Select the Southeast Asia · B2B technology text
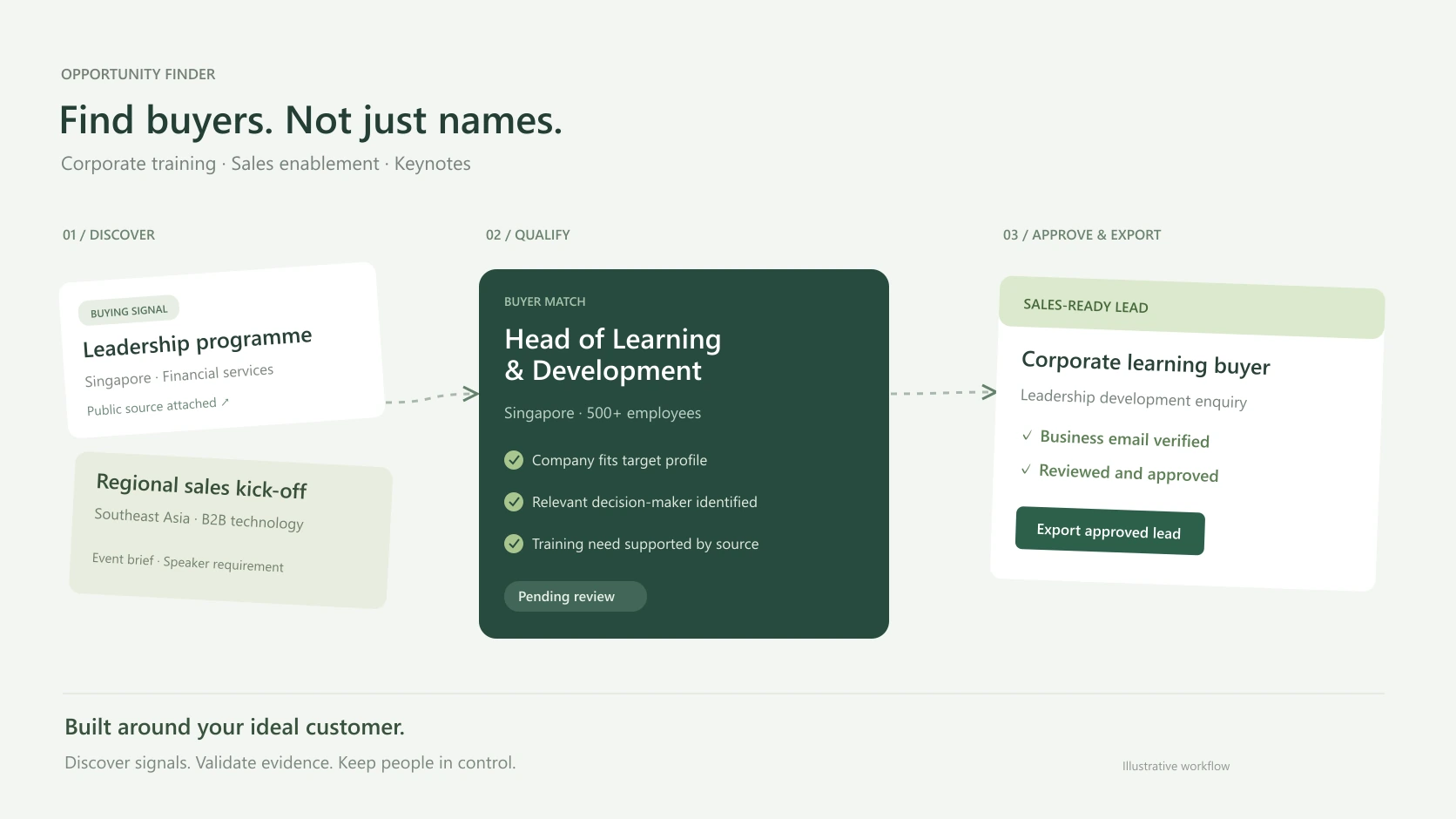1456x819 pixels. point(199,518)
